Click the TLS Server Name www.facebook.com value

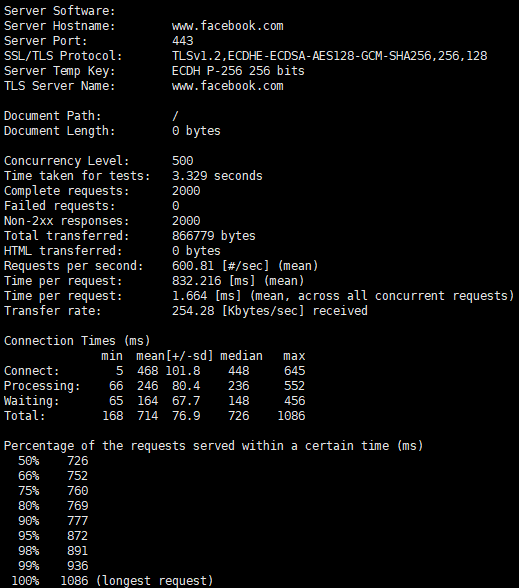[x=228, y=86]
